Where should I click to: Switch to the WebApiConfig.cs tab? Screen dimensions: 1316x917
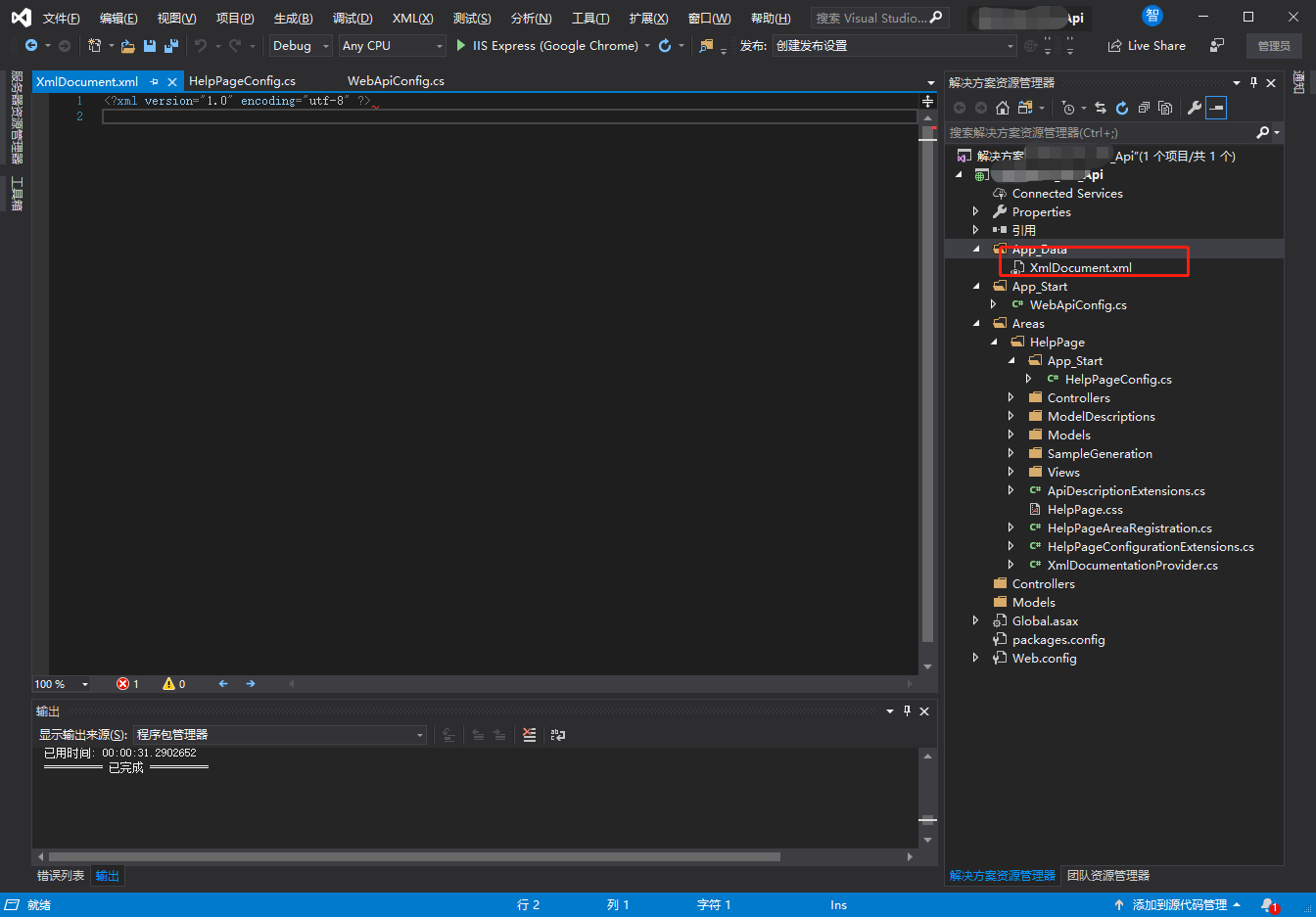[396, 81]
